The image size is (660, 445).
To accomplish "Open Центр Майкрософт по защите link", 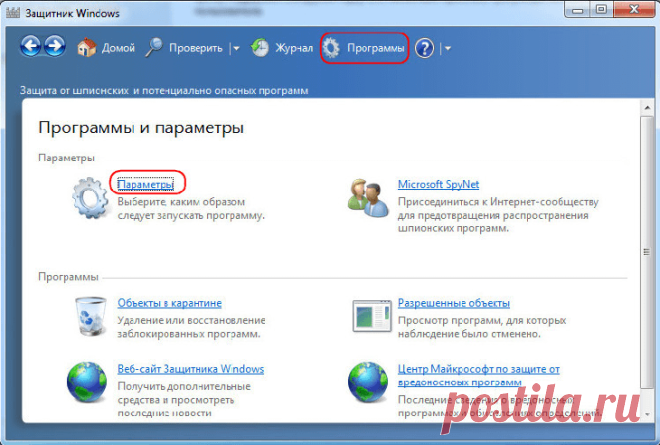I will click(479, 375).
